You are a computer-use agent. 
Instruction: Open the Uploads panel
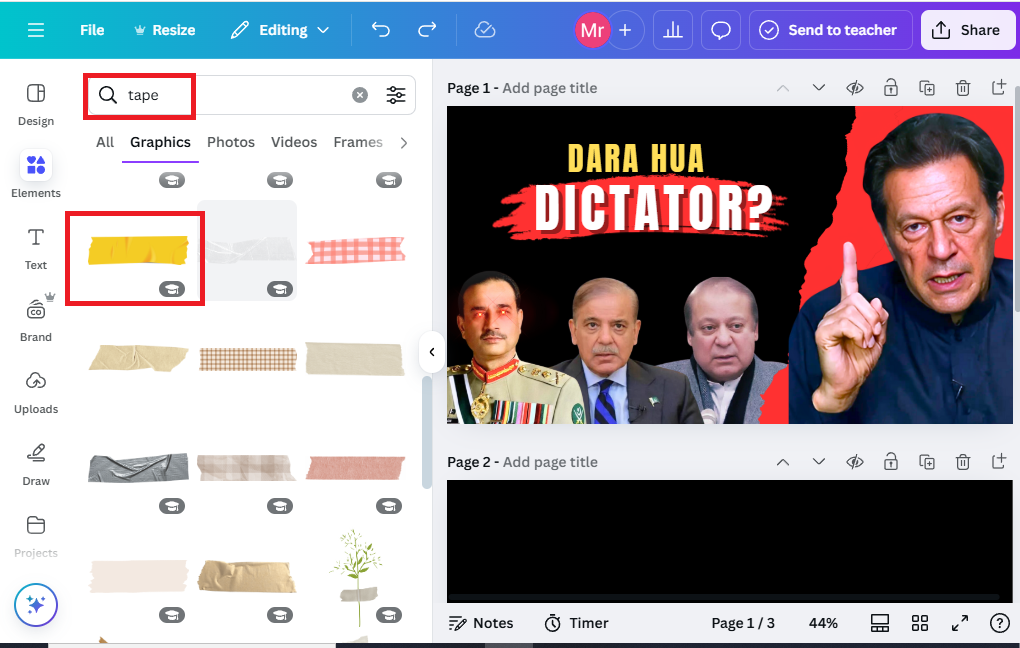tap(36, 392)
